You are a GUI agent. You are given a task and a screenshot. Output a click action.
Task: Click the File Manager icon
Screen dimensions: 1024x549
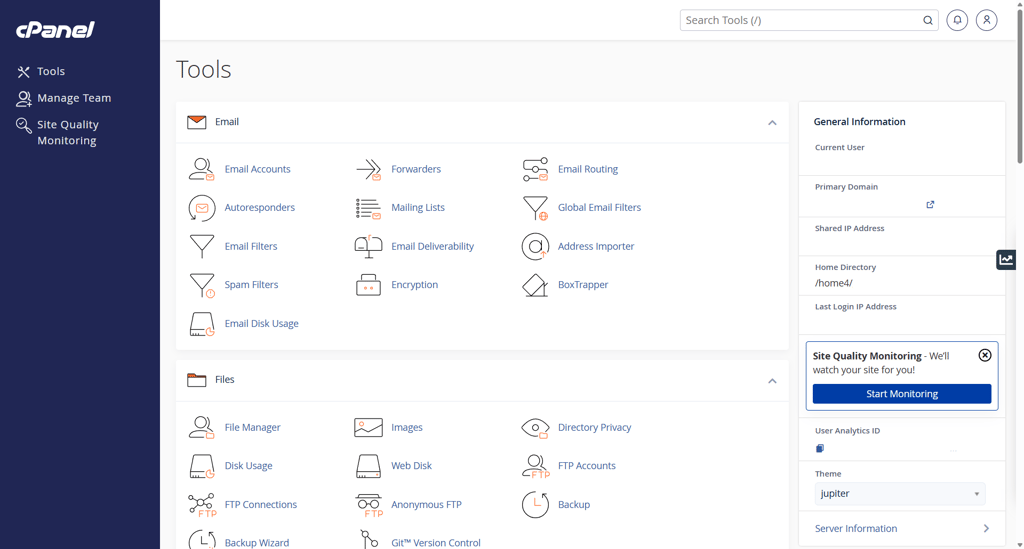tap(202, 428)
